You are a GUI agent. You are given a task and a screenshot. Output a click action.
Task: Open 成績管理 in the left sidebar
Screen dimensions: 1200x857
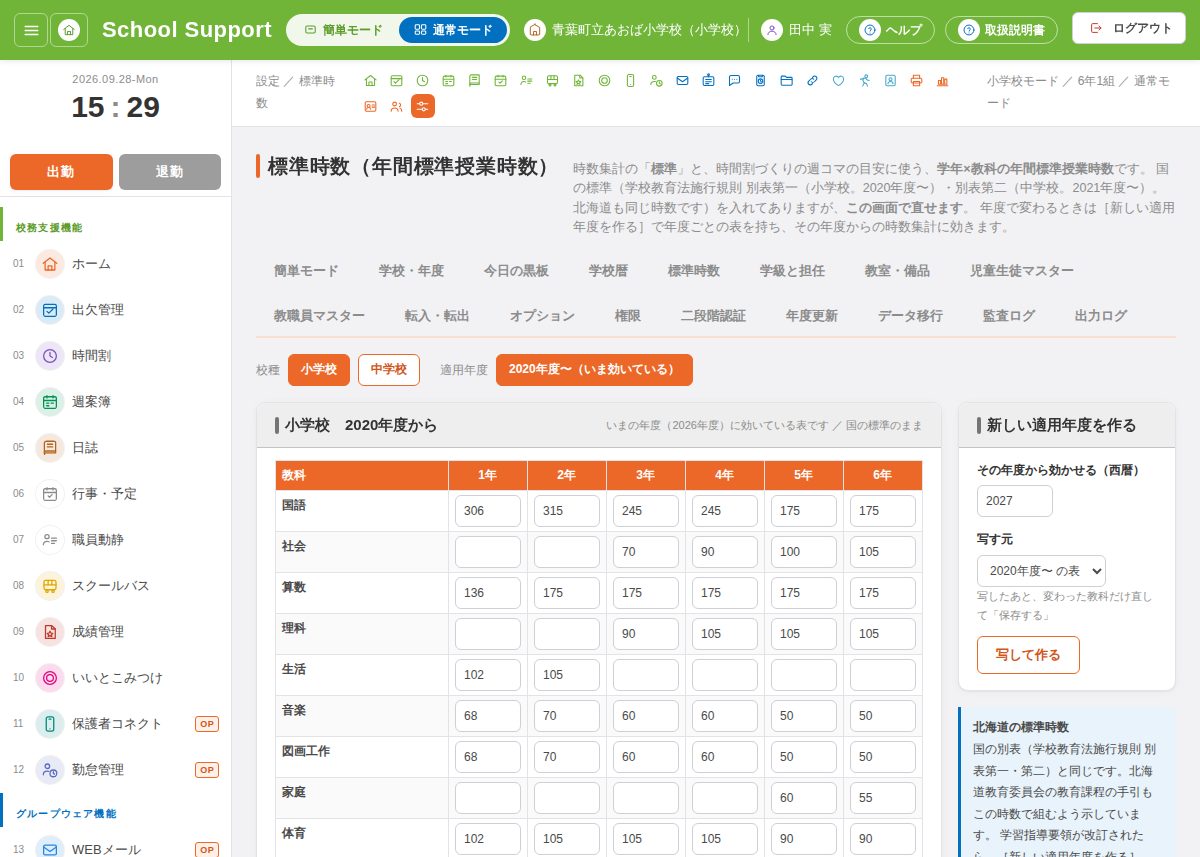(x=116, y=632)
